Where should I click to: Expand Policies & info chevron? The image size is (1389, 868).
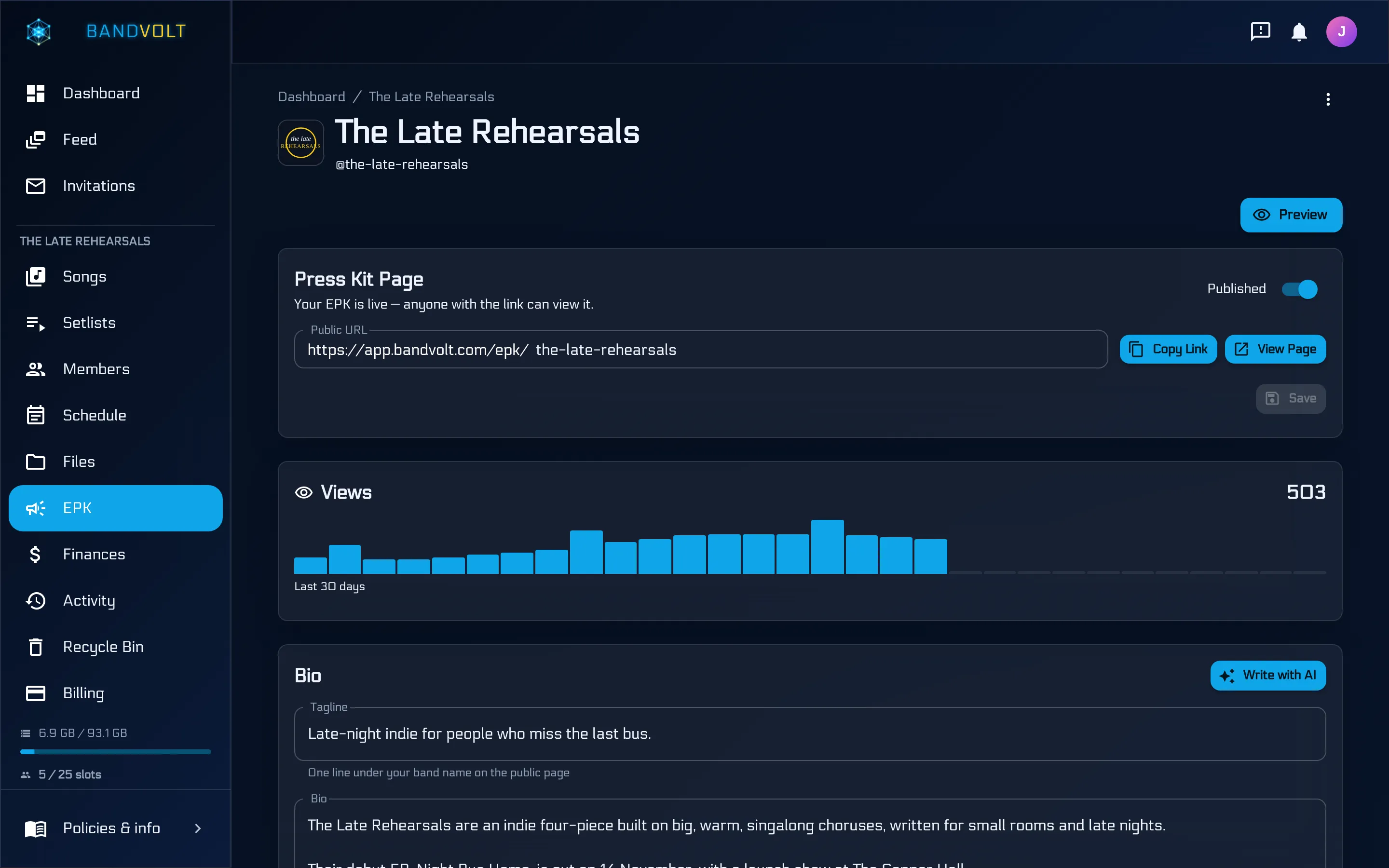coord(198,828)
